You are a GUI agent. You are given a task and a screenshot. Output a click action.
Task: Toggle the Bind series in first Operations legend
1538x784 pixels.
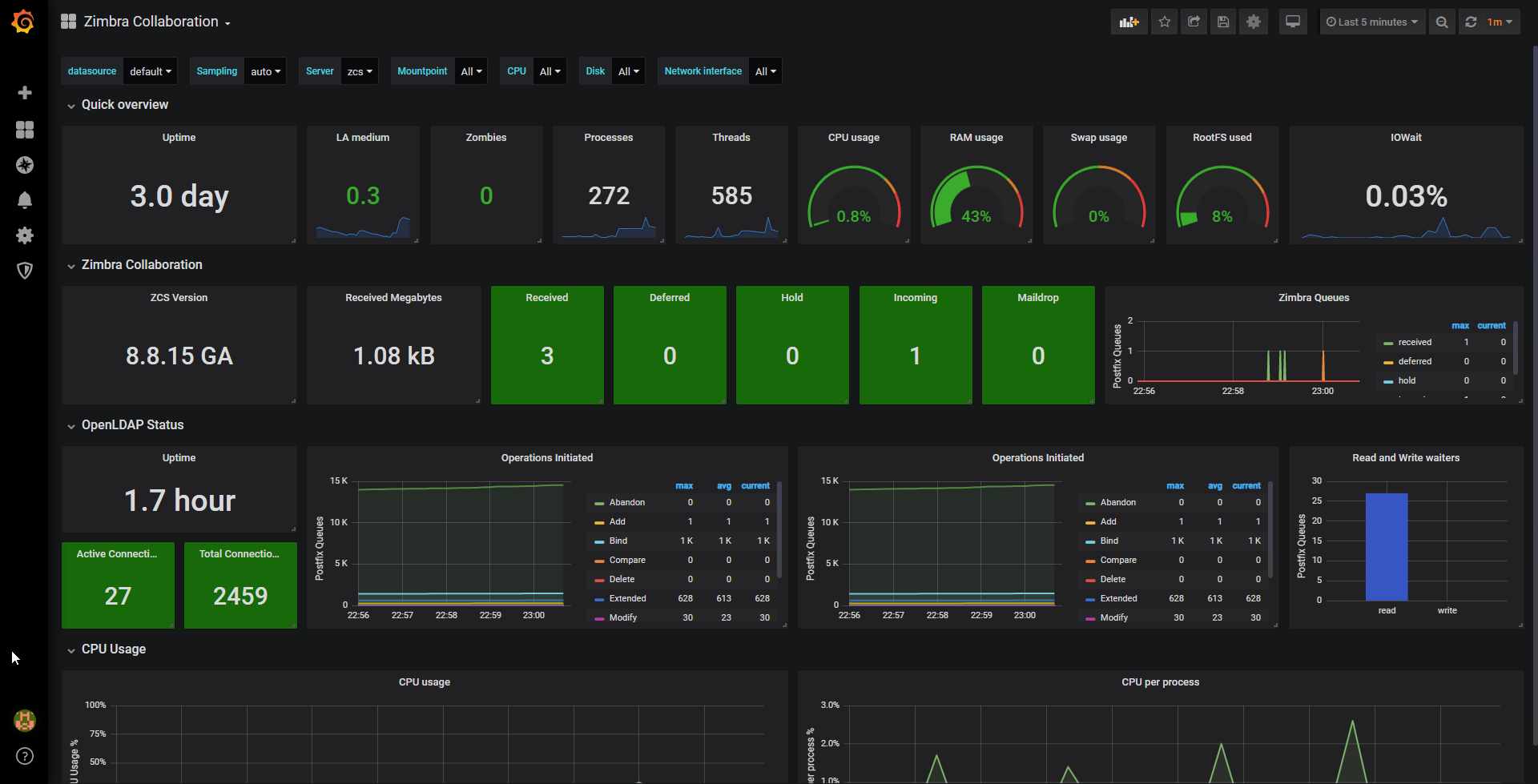[x=618, y=541]
